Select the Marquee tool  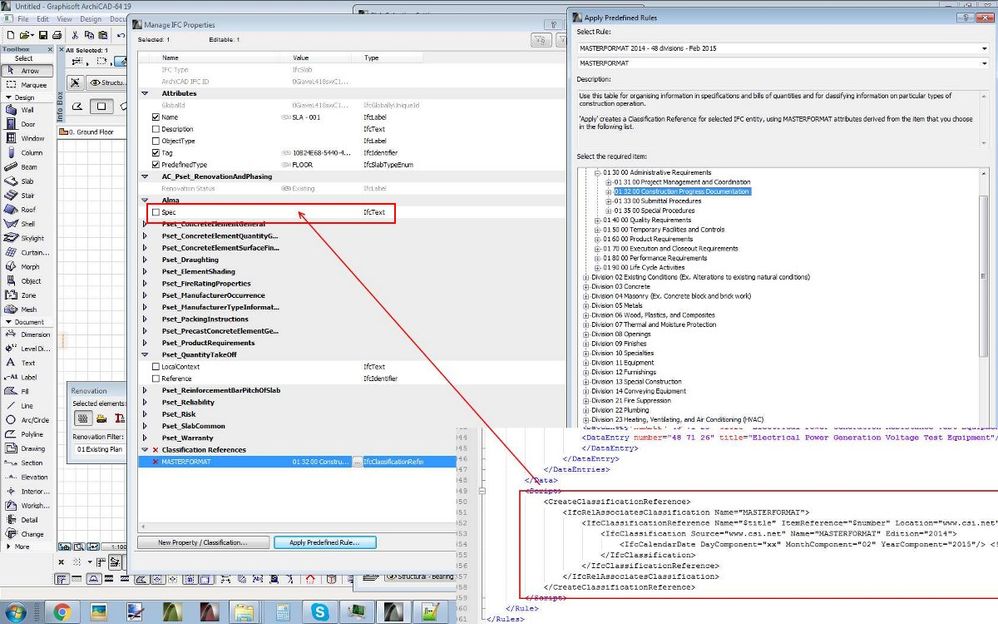[27, 85]
